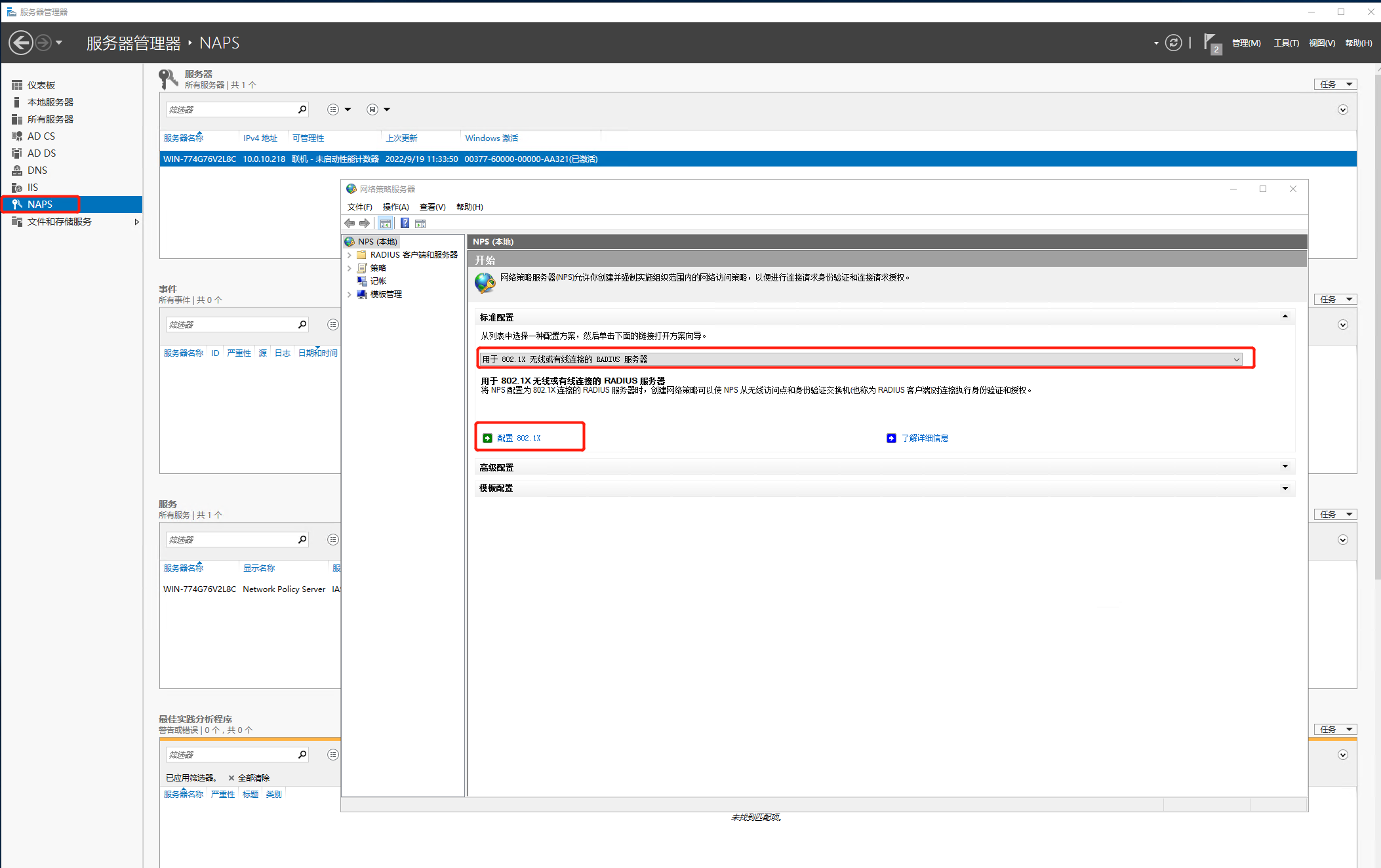The image size is (1381, 868).
Task: Click the search icon in services filter box
Action: (x=302, y=540)
